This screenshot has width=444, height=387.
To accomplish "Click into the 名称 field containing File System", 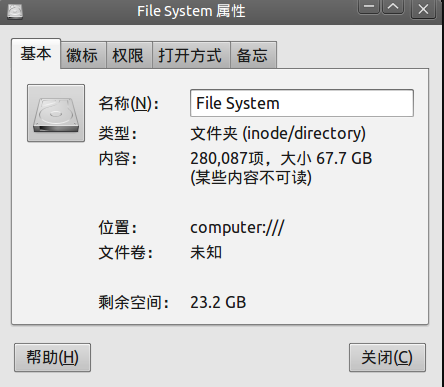I will tap(302, 103).
